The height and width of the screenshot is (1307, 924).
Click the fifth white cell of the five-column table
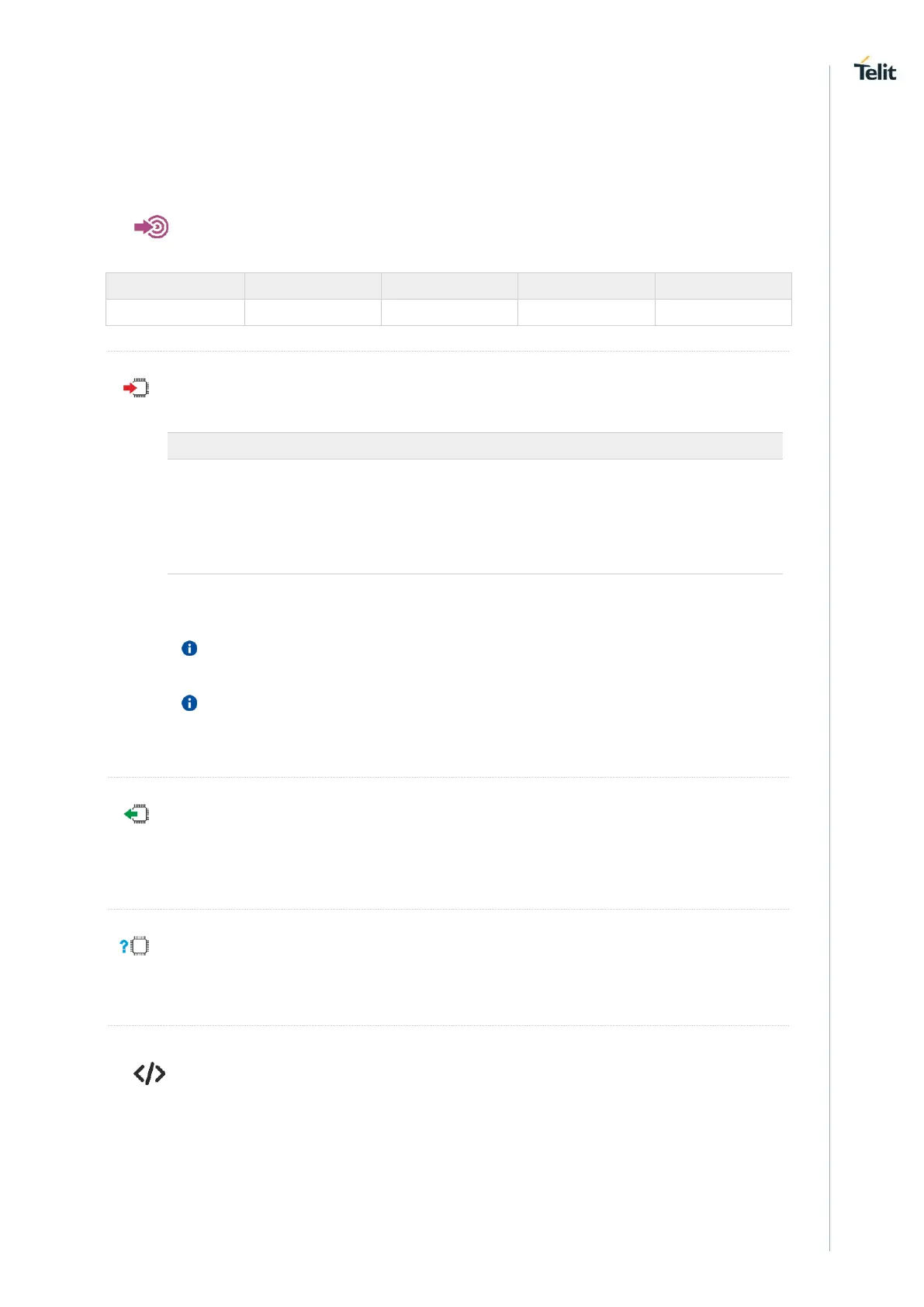723,312
